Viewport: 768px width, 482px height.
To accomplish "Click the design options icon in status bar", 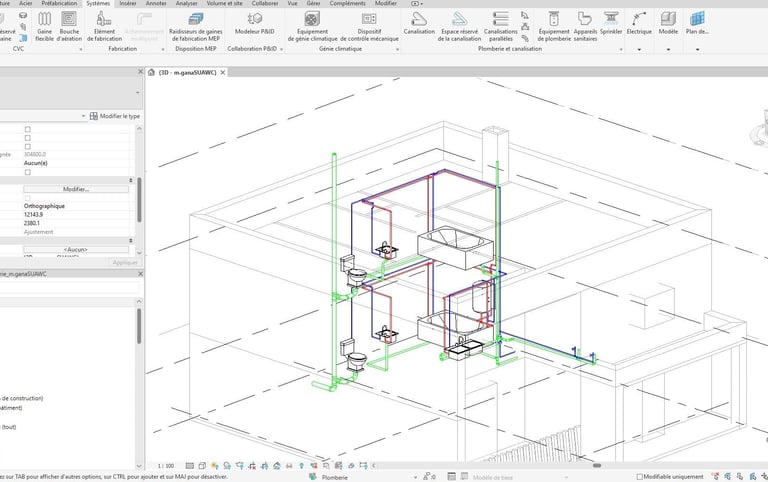I will tap(452, 477).
